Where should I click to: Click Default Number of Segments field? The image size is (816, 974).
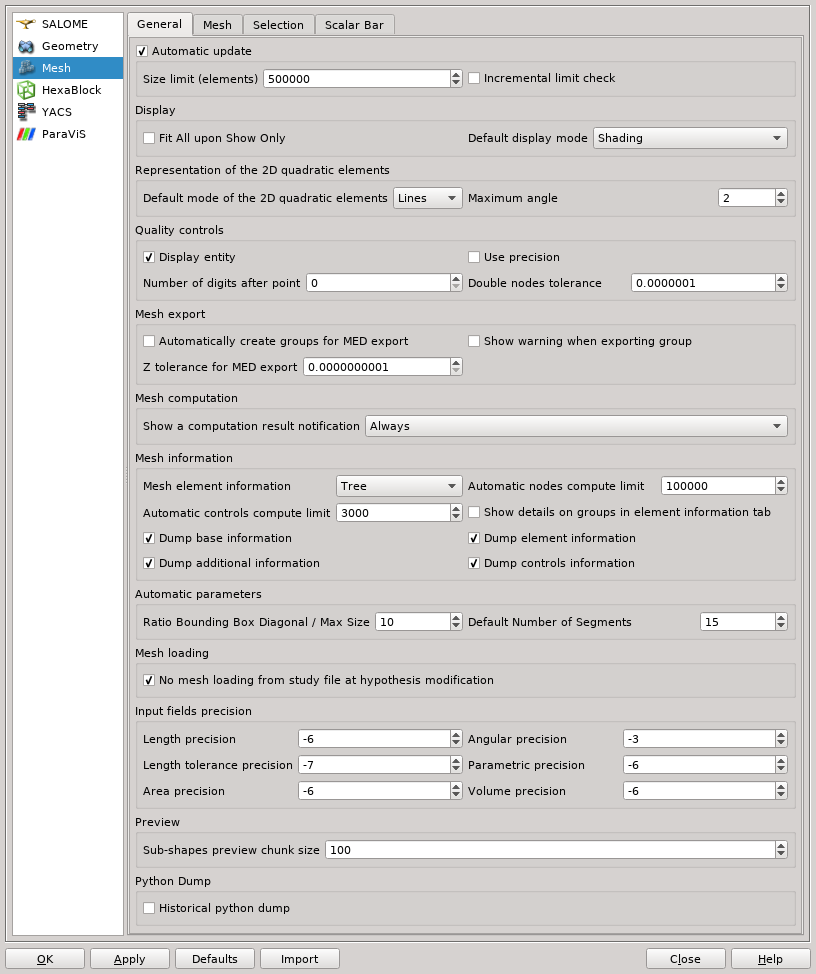point(738,622)
